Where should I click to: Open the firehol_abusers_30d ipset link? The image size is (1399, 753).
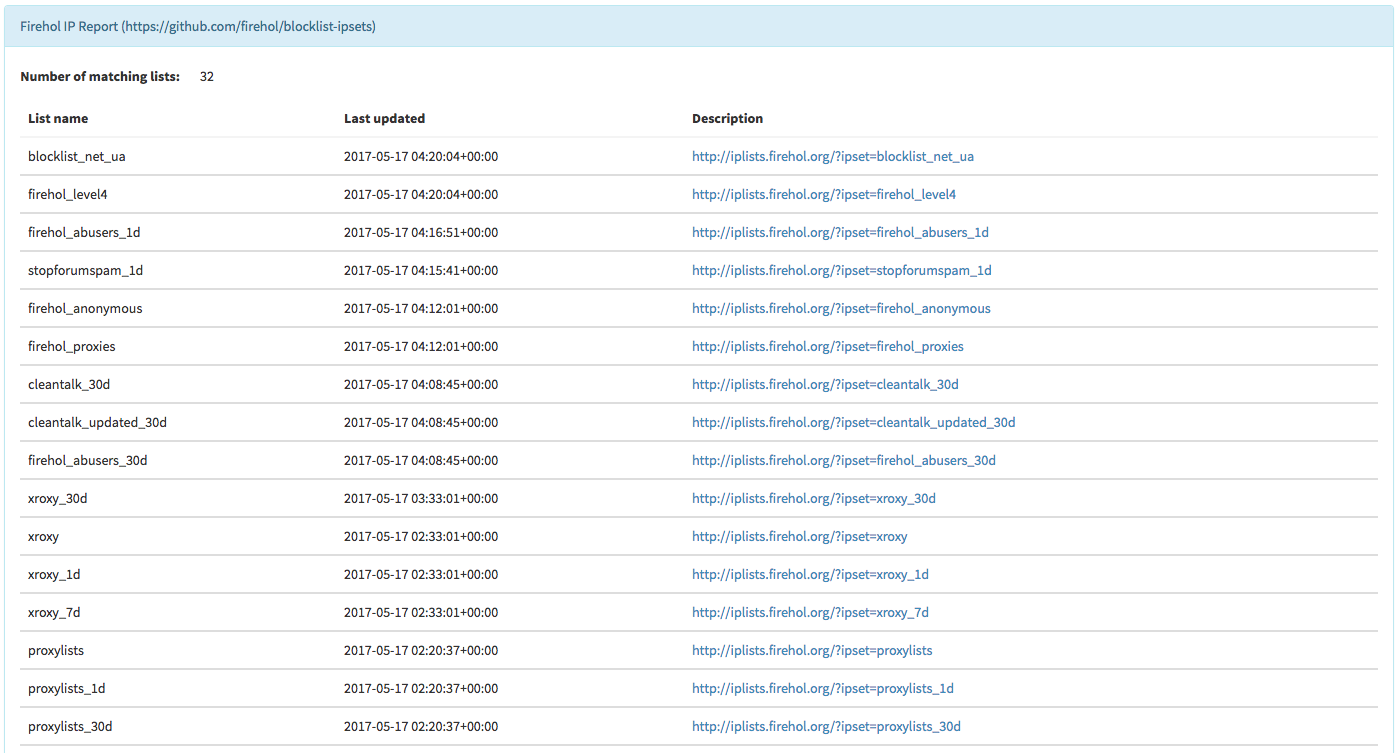[843, 460]
